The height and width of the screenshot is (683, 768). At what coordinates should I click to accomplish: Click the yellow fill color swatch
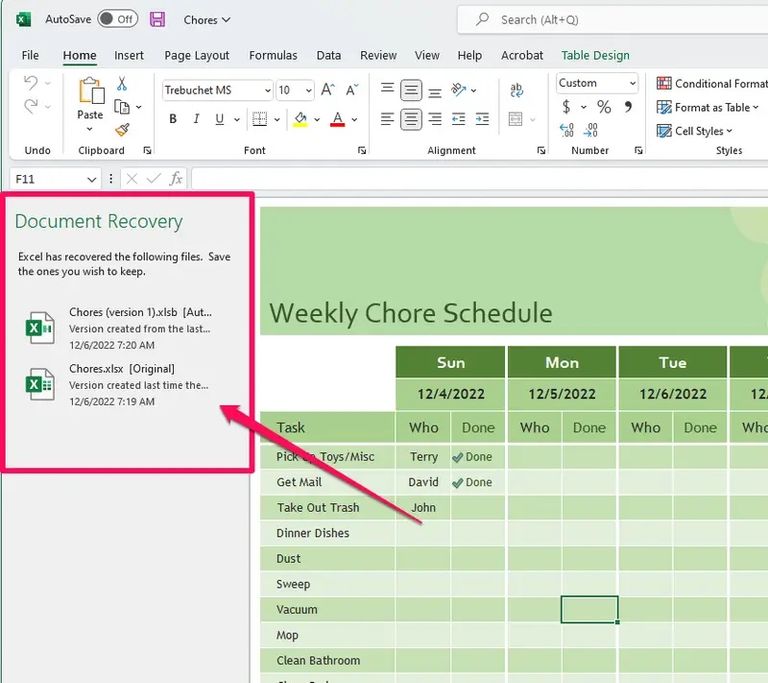point(299,120)
